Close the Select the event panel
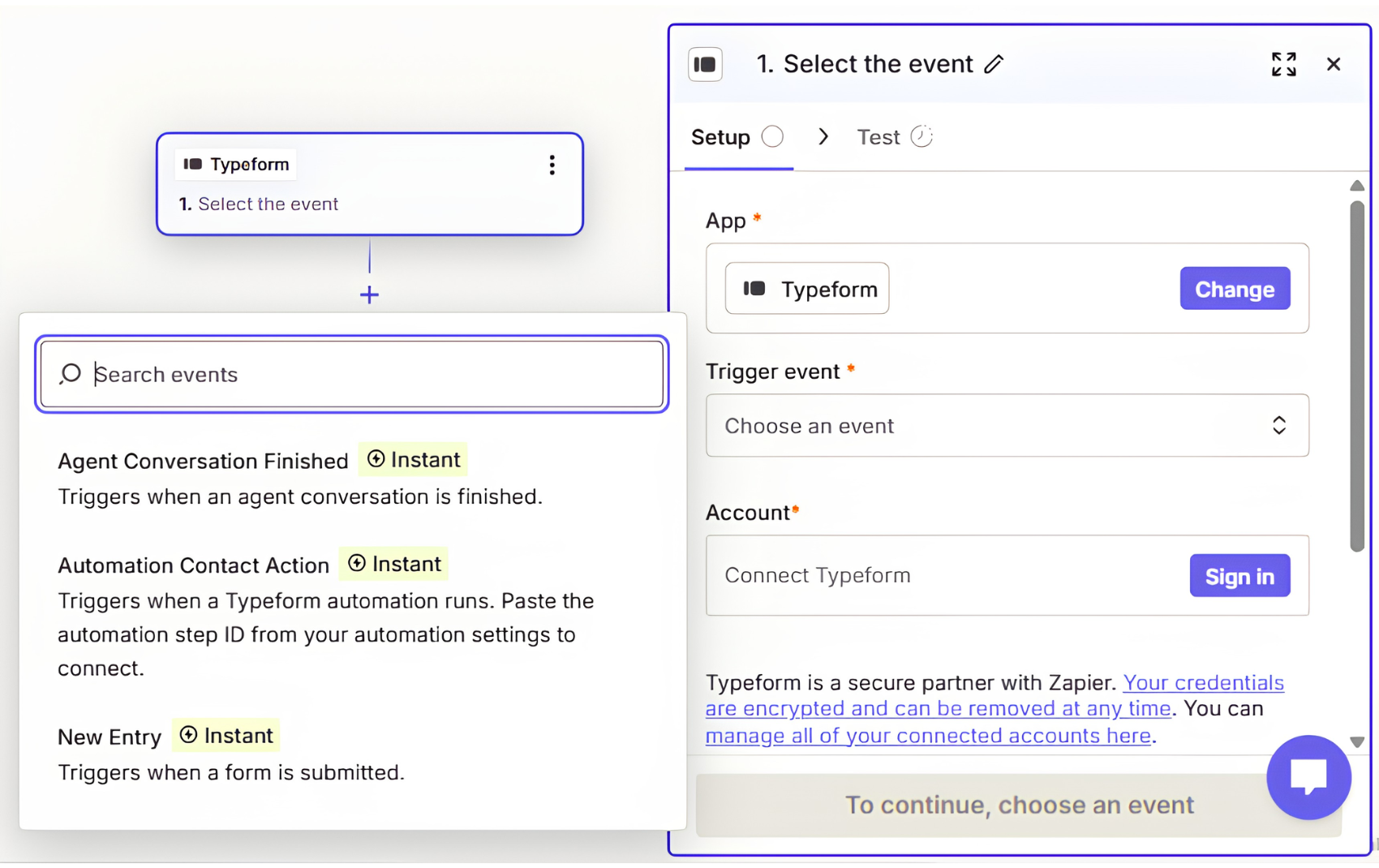 click(1333, 64)
